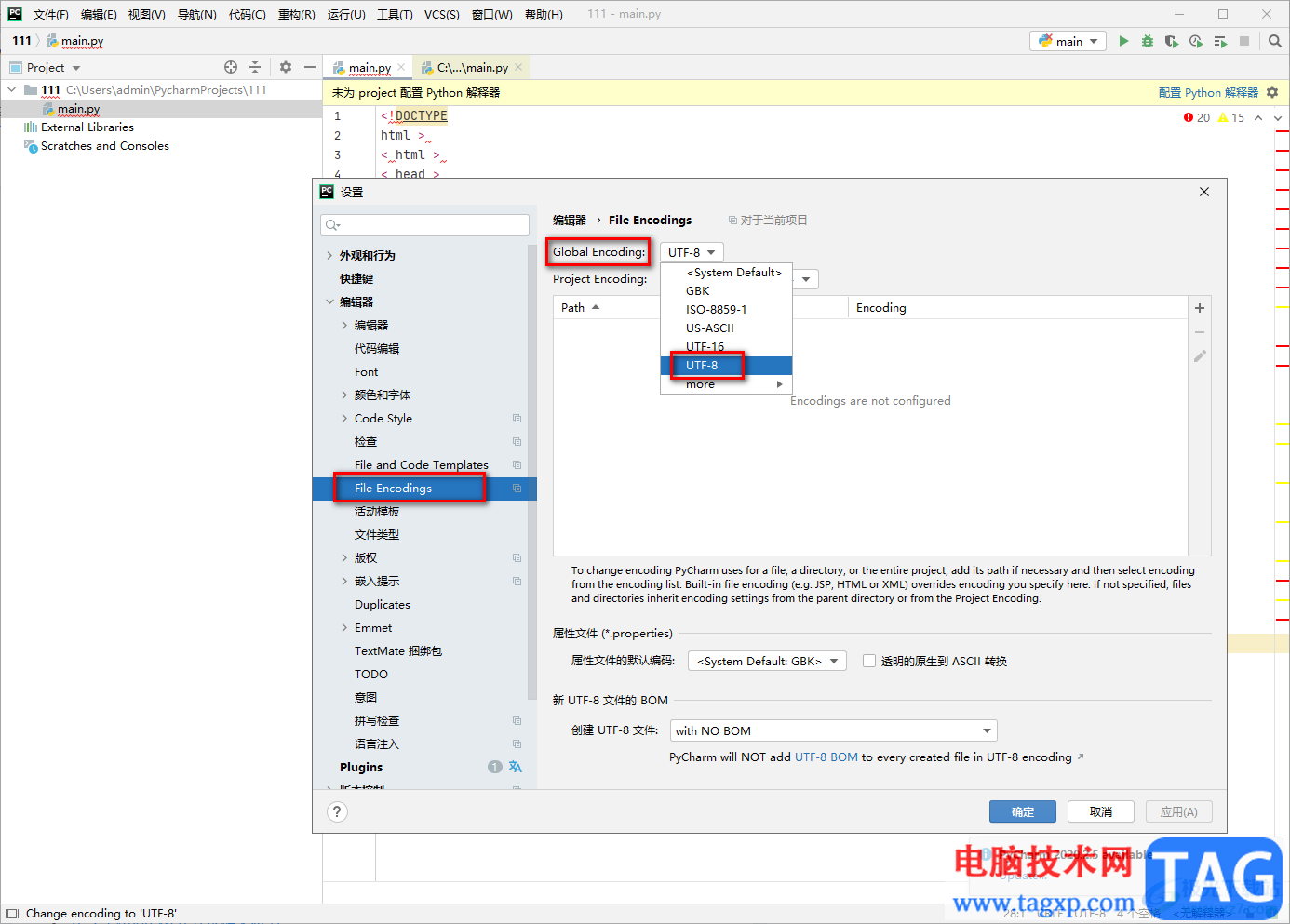Select ISO-8859-1 in encoding list

[x=726, y=310]
